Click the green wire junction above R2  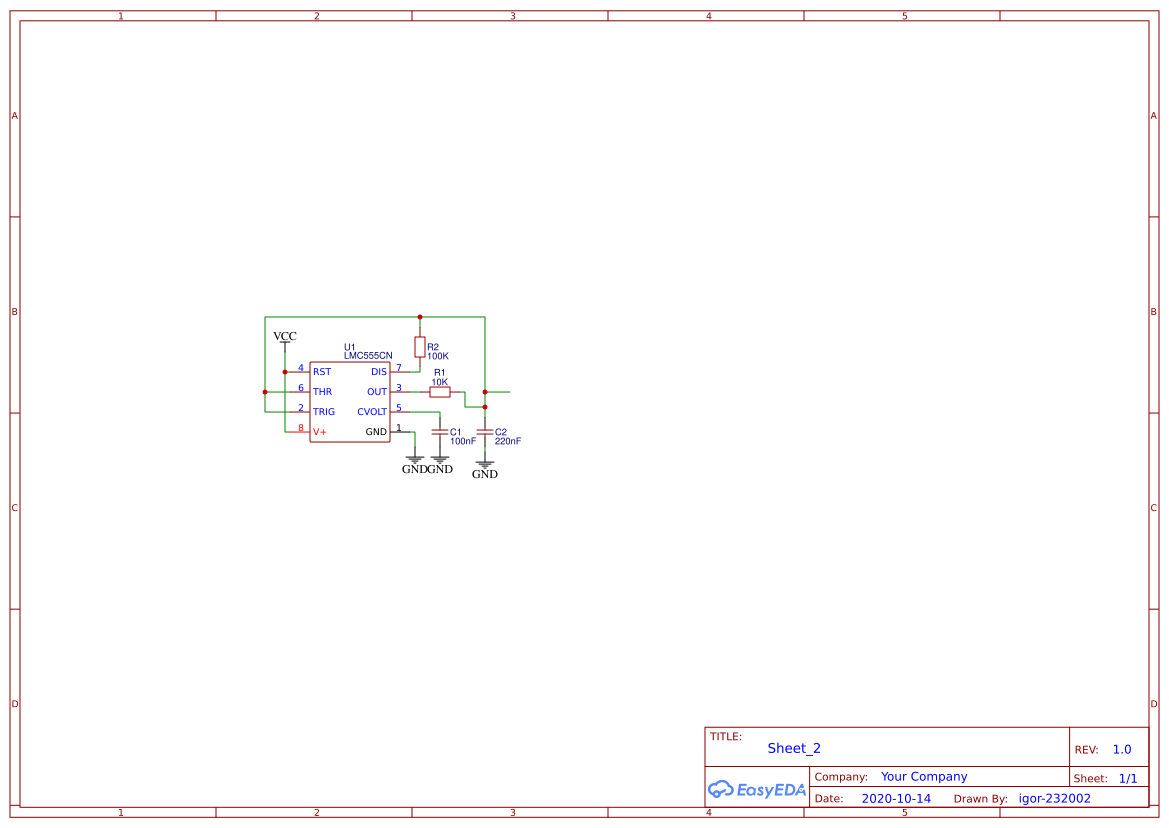[421, 316]
